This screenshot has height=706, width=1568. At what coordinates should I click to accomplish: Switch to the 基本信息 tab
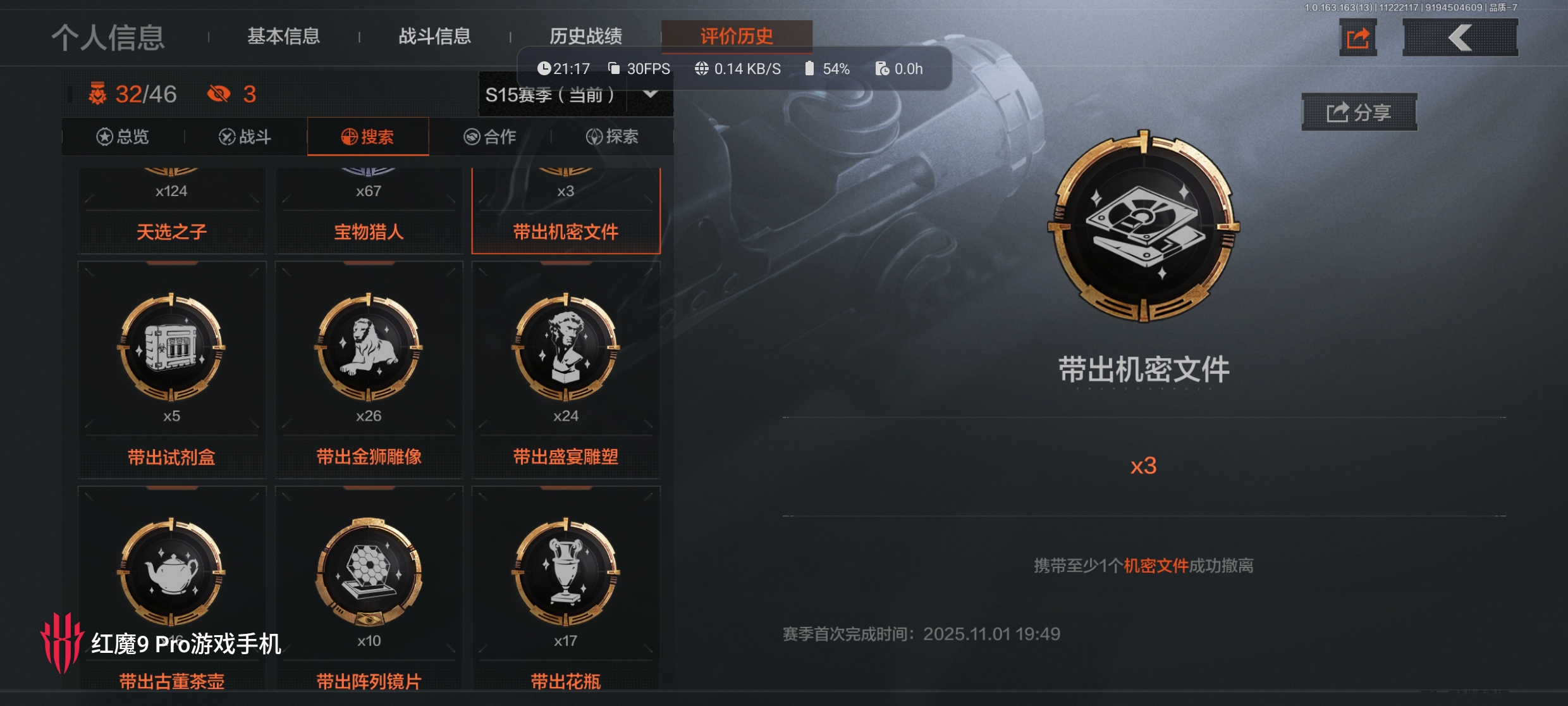coord(283,36)
